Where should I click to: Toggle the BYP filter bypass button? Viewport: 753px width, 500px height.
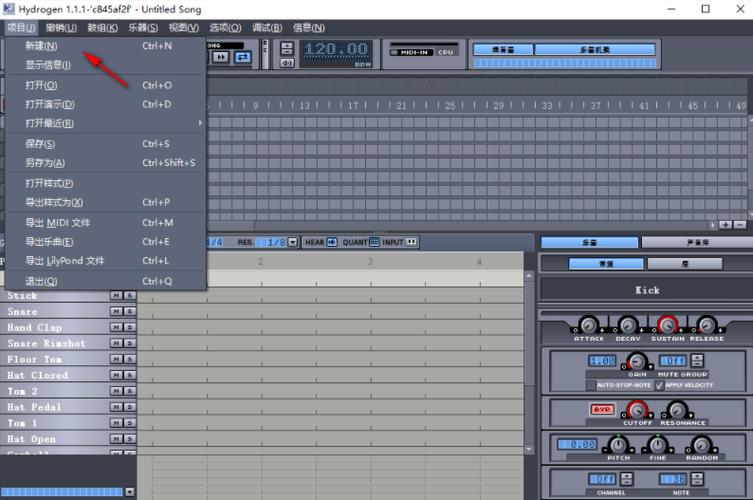pyautogui.click(x=602, y=409)
